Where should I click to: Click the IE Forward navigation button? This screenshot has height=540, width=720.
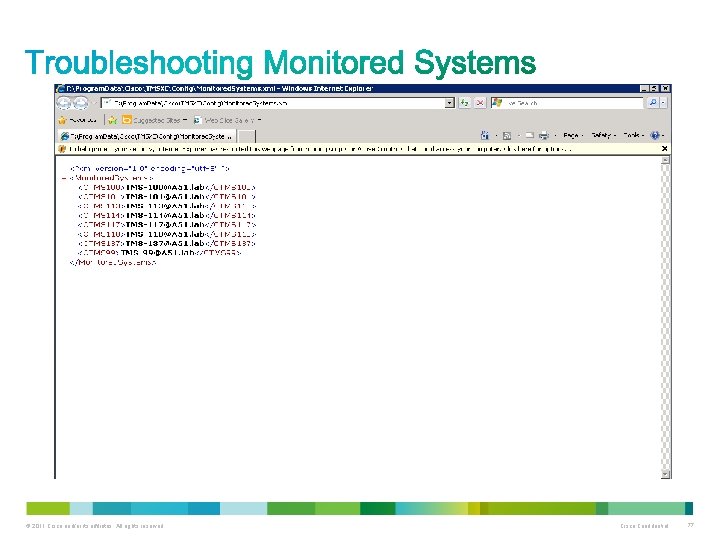pyautogui.click(x=81, y=103)
